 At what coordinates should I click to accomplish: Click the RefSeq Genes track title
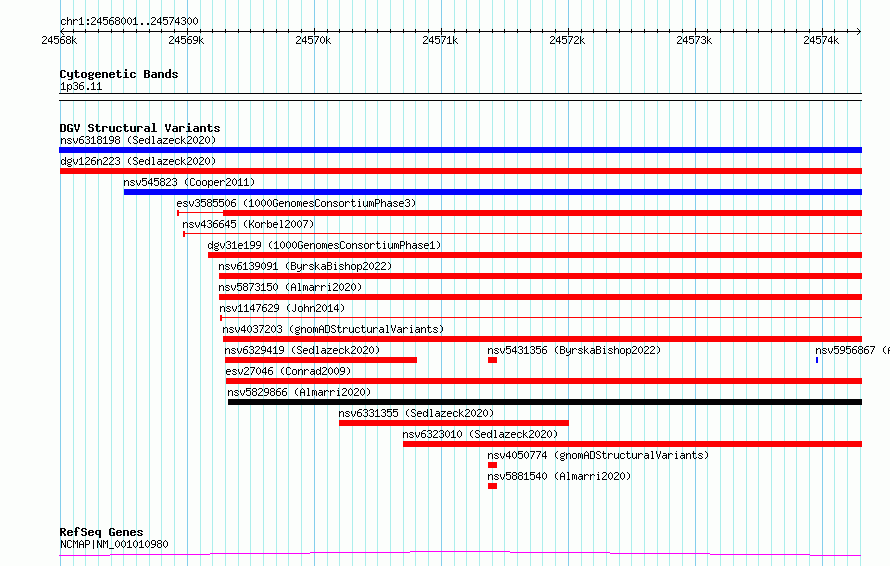102,532
